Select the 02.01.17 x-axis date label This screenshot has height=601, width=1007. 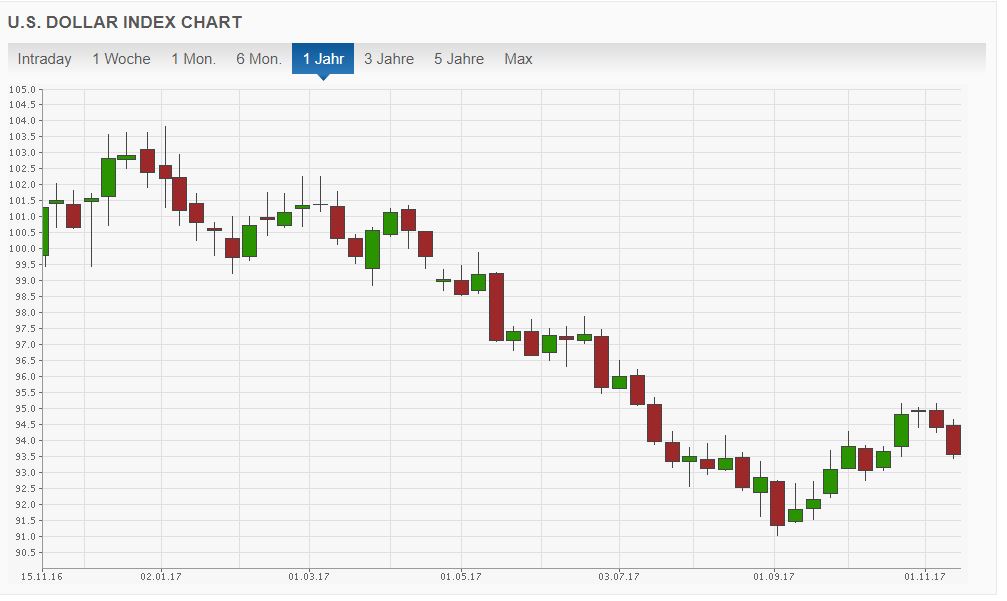160,577
